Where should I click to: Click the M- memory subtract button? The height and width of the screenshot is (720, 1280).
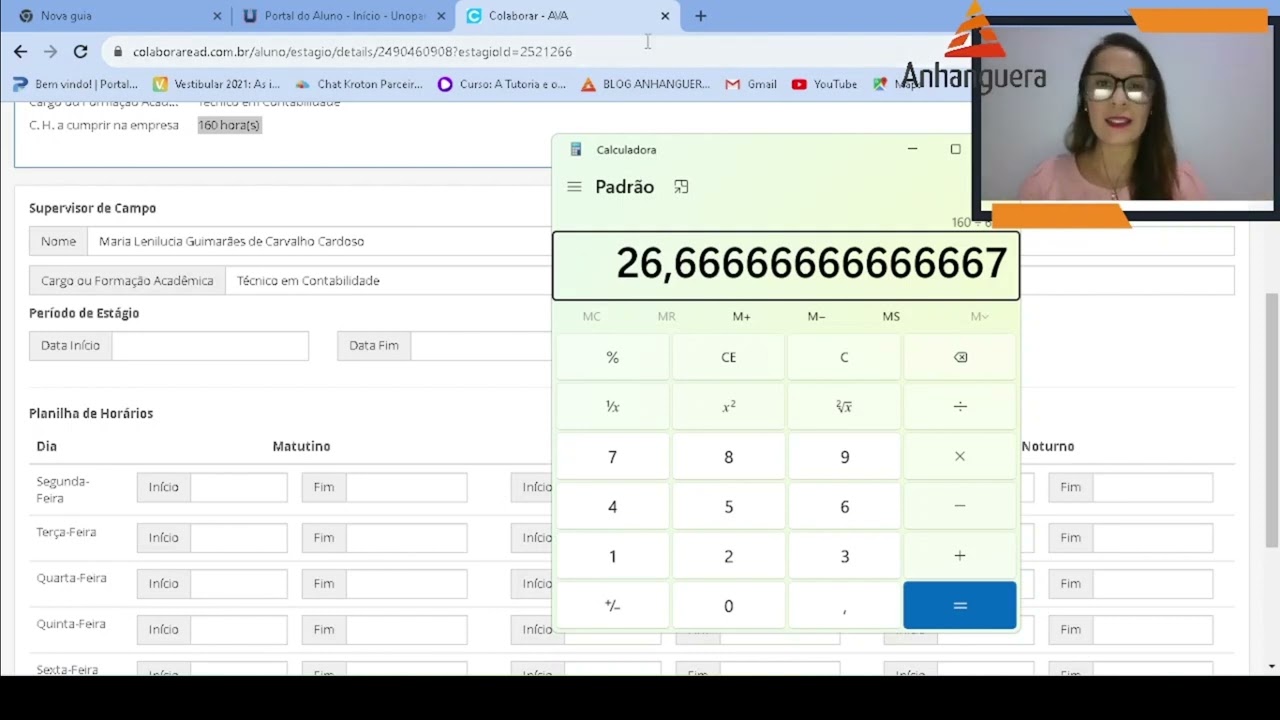tap(816, 316)
